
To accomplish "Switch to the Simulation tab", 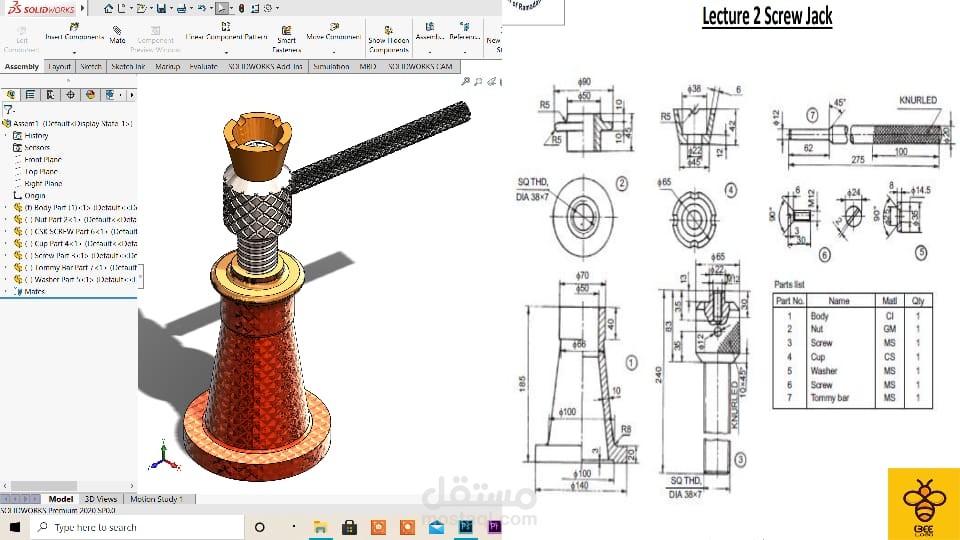I will (331, 66).
